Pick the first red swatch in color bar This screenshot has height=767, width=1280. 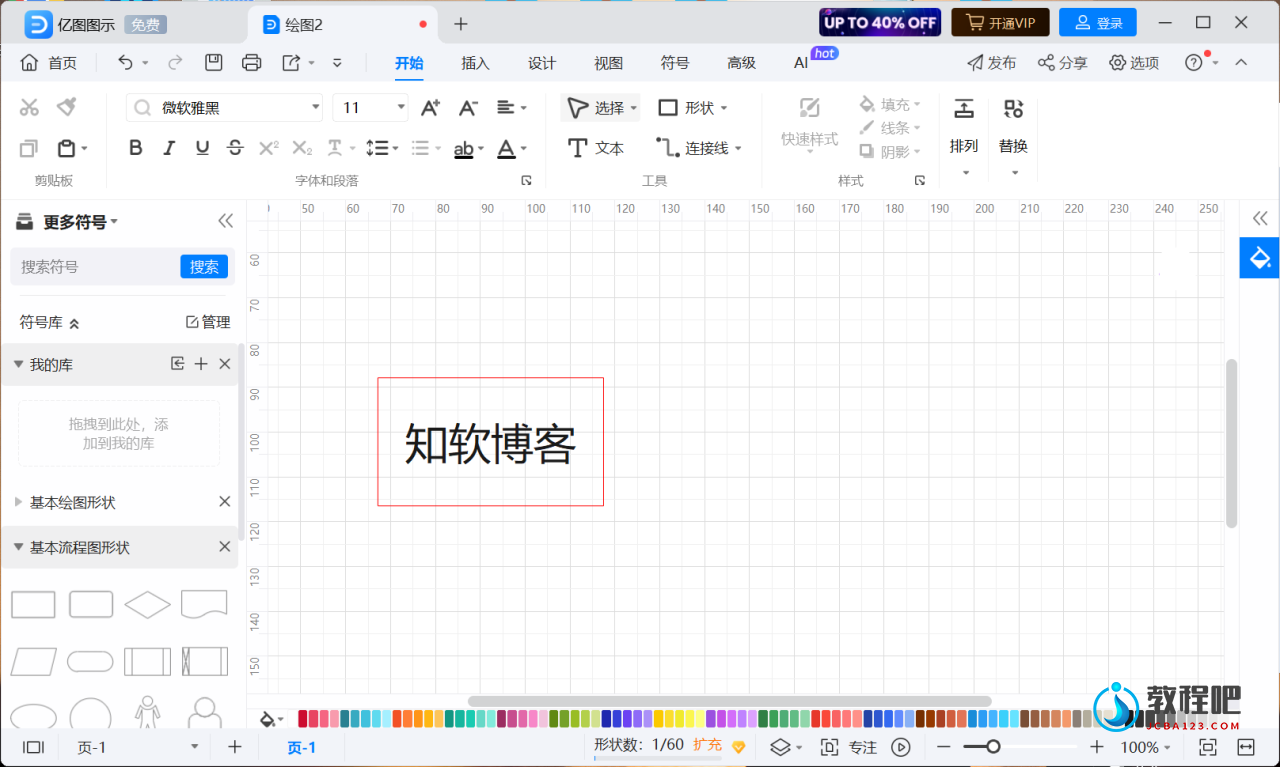303,719
